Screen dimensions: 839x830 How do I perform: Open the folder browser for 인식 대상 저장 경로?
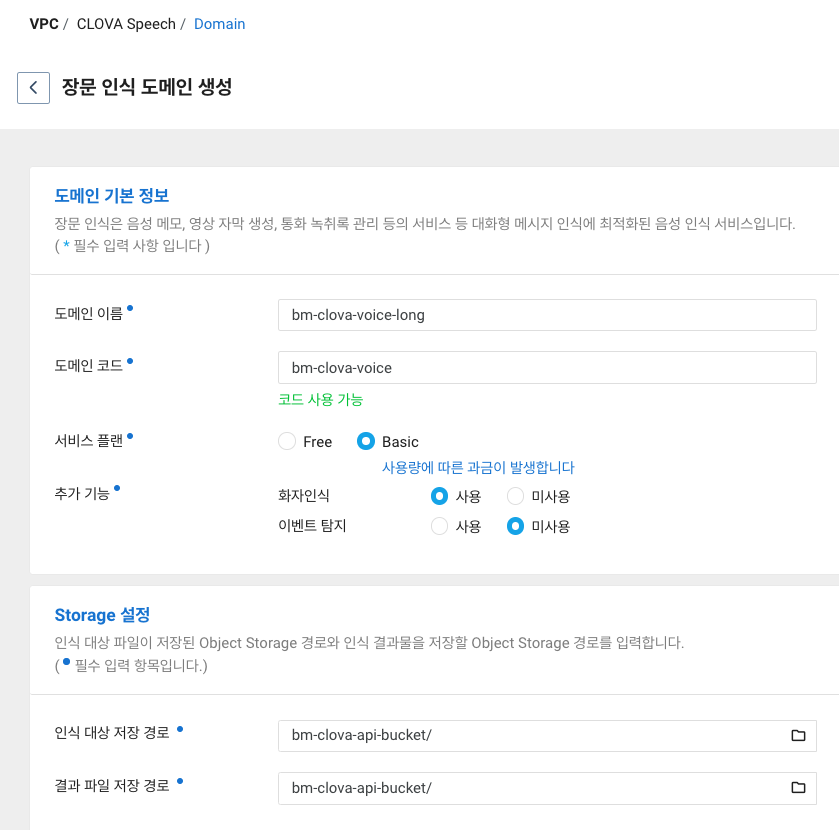[797, 735]
